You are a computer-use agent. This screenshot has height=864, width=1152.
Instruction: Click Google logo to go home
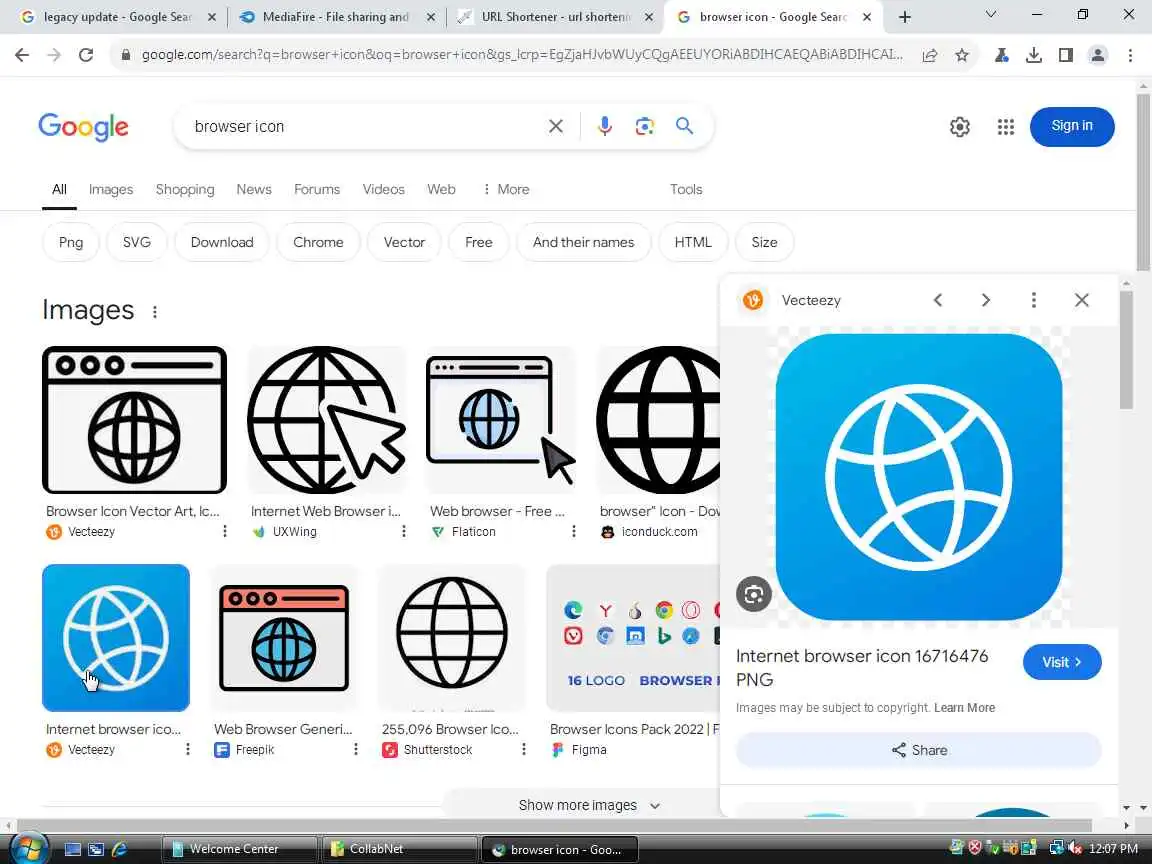(83, 127)
